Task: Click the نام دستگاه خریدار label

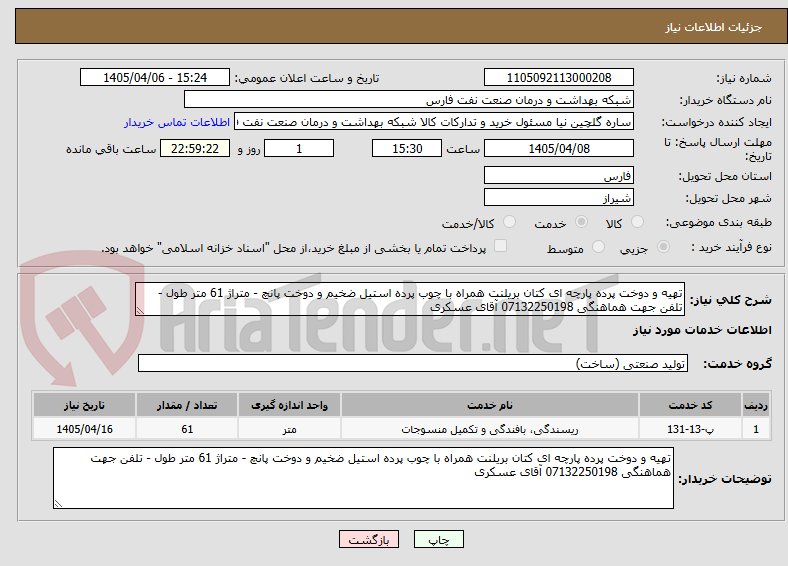Action: [x=726, y=101]
